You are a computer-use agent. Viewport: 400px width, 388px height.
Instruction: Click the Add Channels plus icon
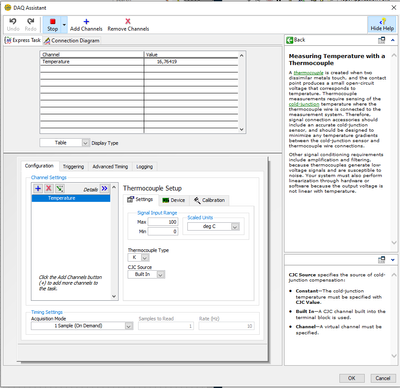pyautogui.click(x=86, y=22)
